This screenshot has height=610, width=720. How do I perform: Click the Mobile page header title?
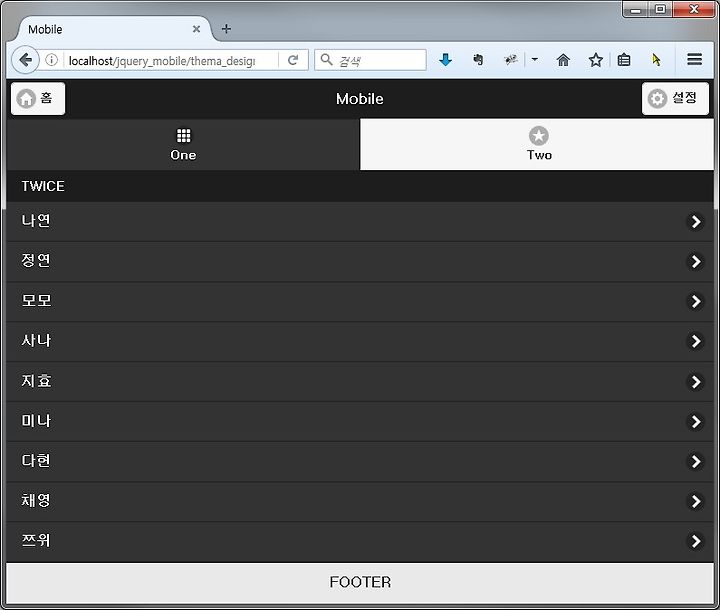[x=360, y=99]
